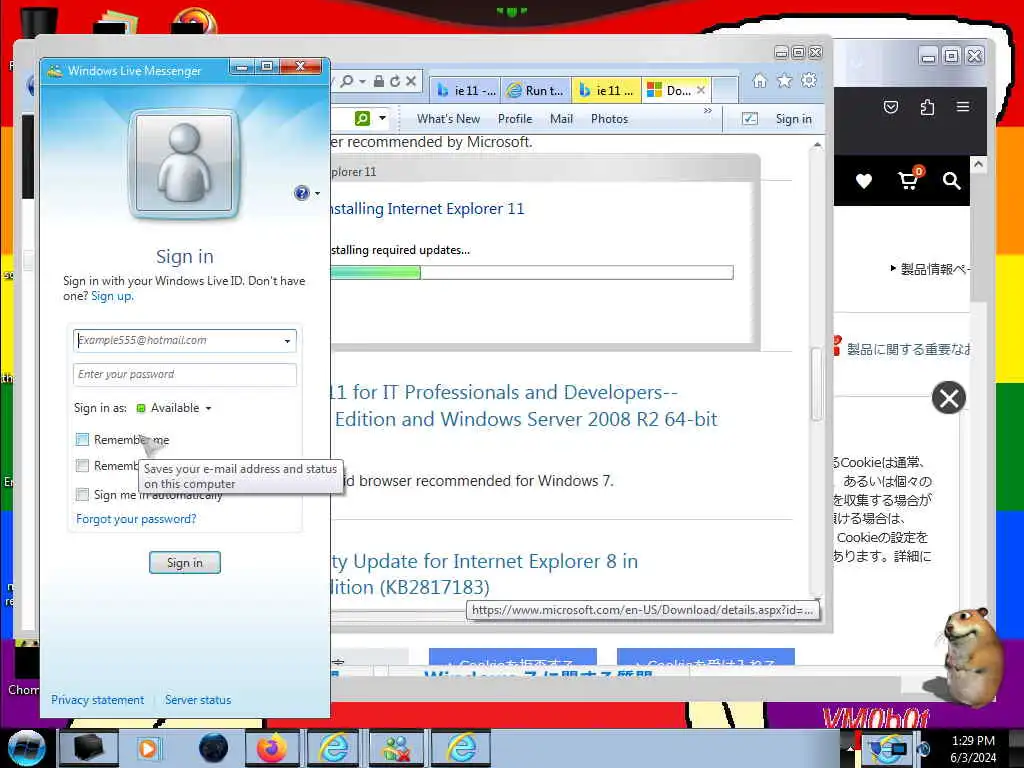The image size is (1024, 768).
Task: Click the green toolbar search button
Action: click(x=362, y=118)
